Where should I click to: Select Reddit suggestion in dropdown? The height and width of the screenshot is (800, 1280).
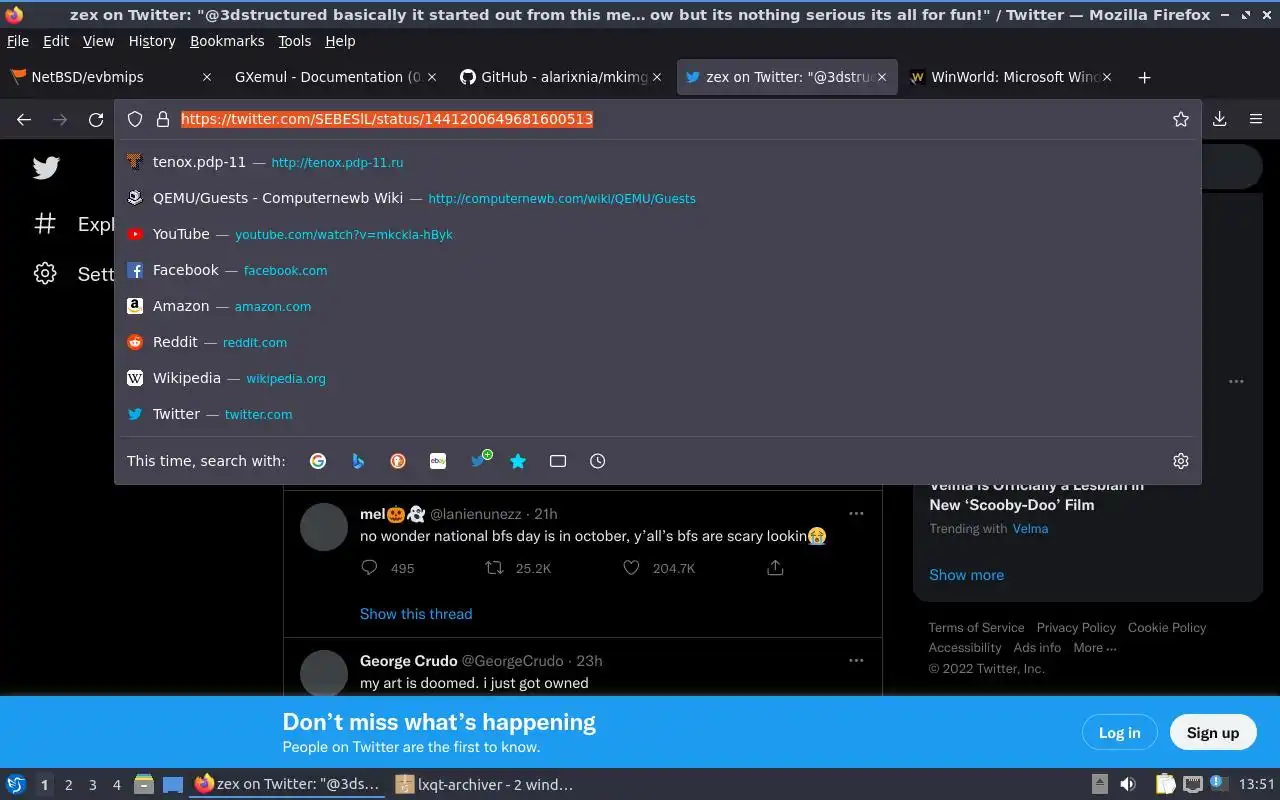click(658, 342)
